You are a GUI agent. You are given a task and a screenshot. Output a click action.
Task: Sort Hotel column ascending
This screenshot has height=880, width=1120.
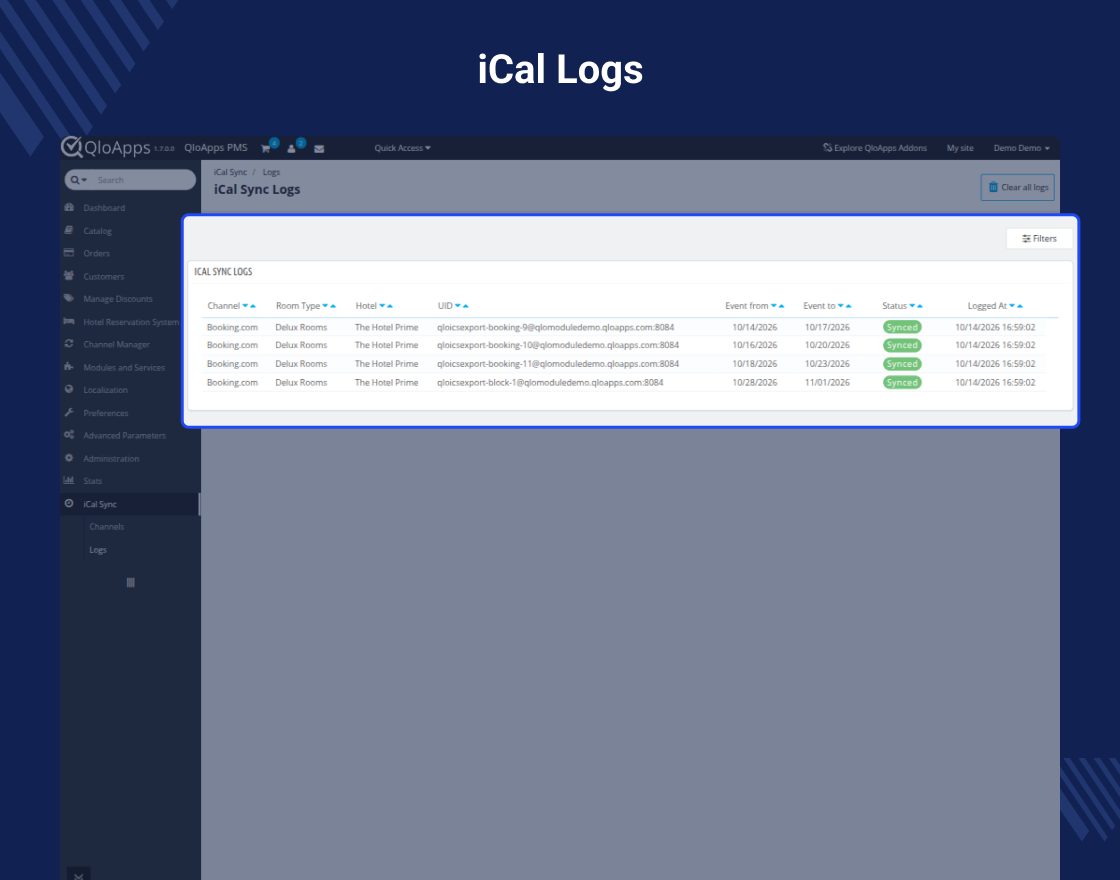[390, 306]
